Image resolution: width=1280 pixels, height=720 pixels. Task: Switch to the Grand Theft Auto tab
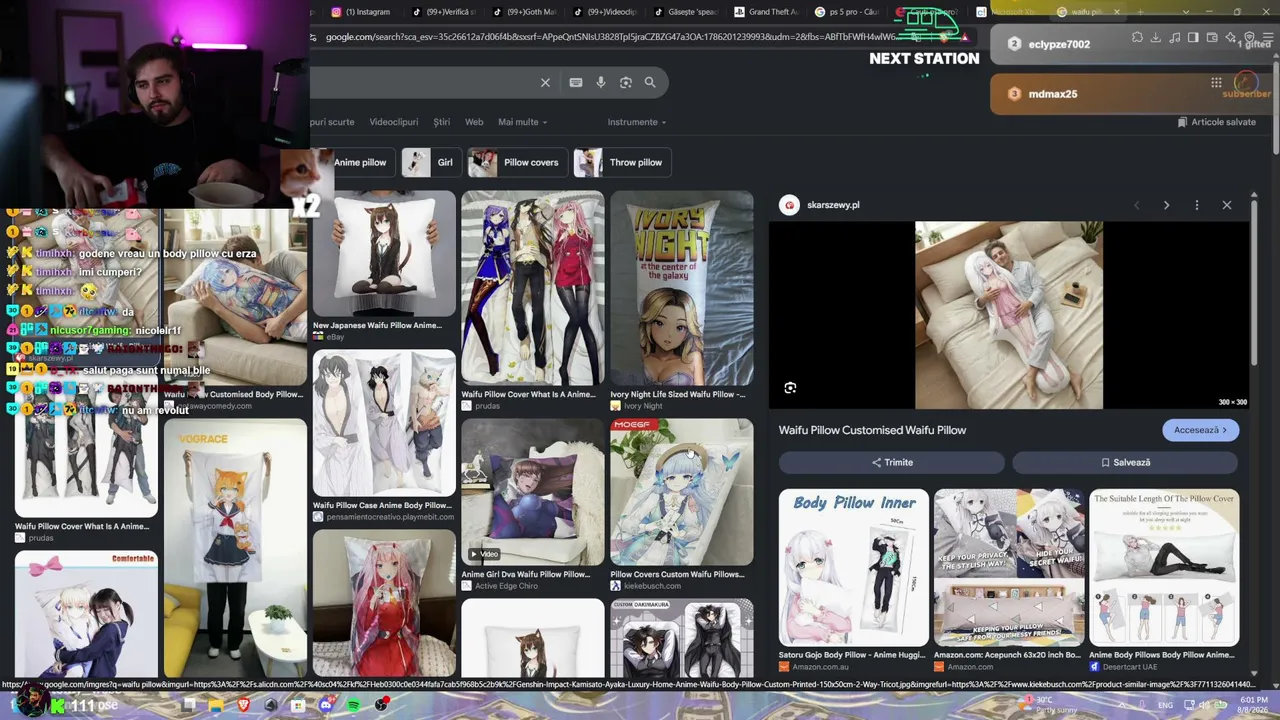coord(767,12)
